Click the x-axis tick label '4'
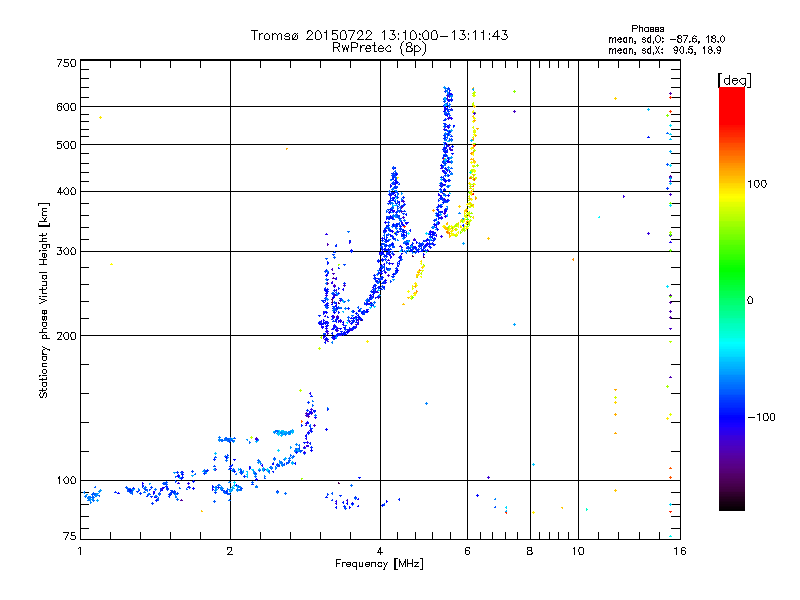The width and height of the screenshot is (800, 600). pos(380,551)
